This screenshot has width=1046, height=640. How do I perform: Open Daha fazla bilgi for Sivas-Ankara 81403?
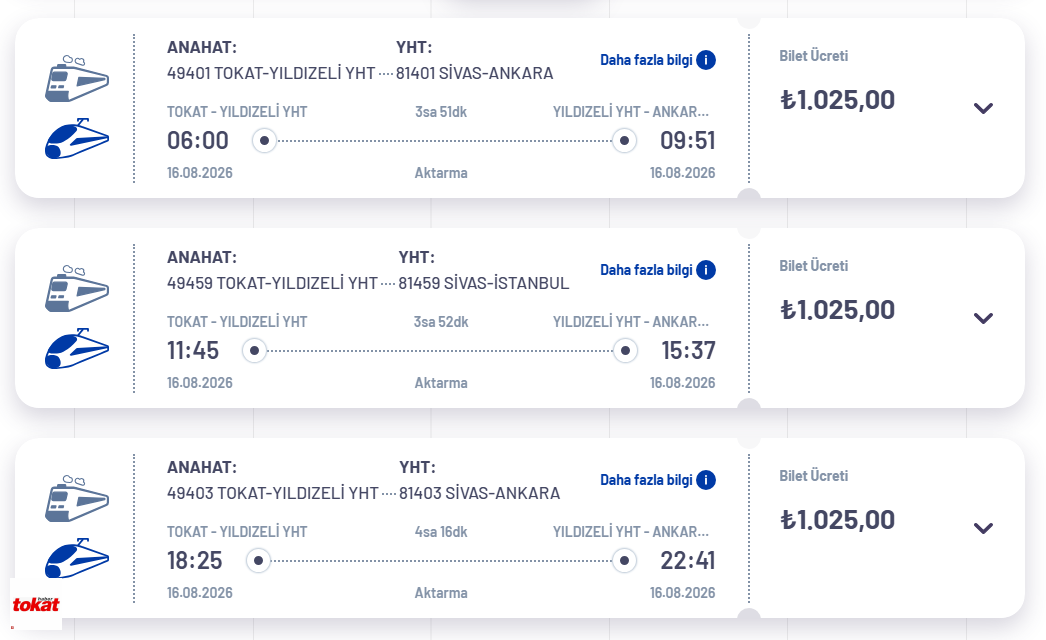[x=646, y=480]
